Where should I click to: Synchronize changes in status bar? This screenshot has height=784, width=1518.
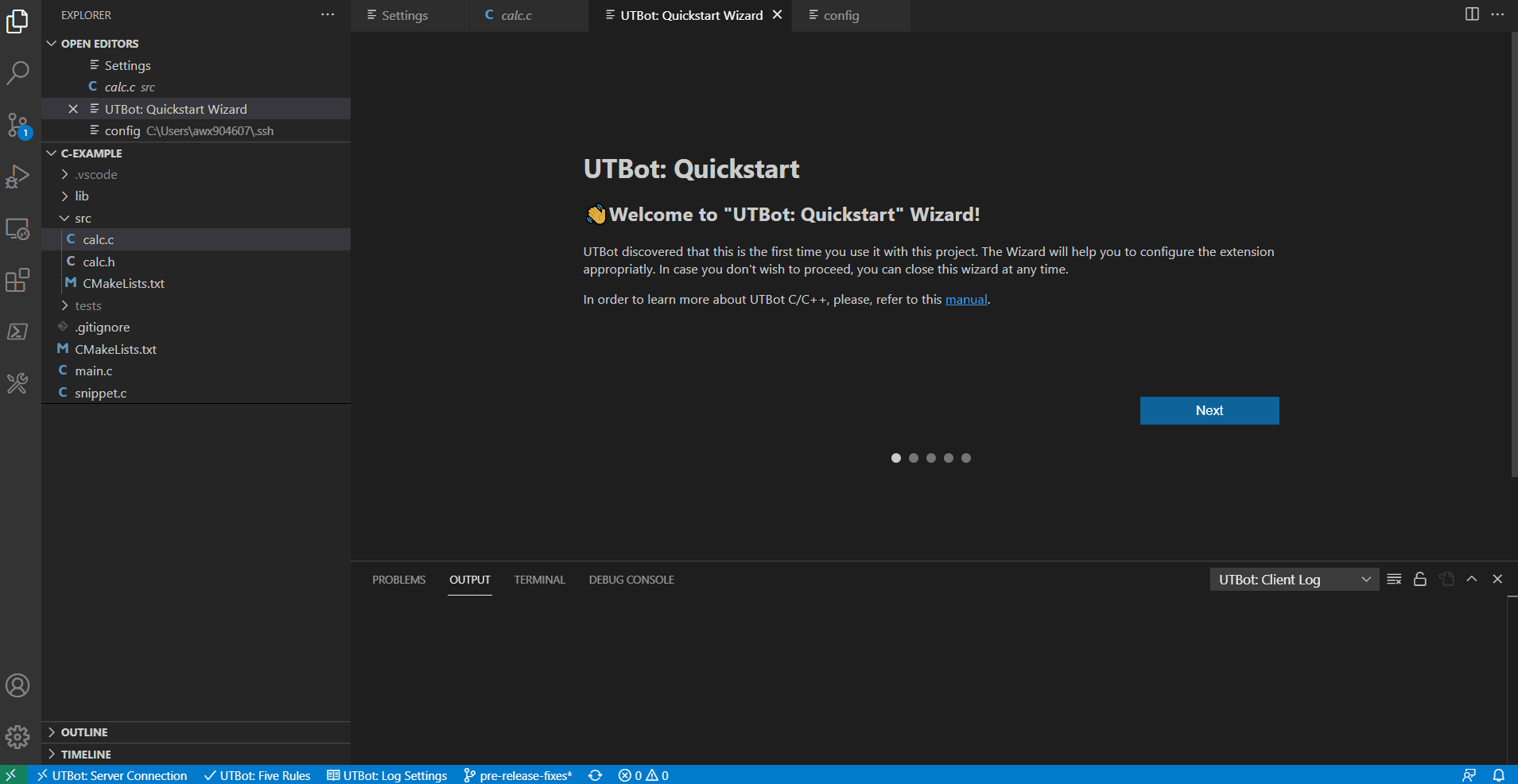click(x=595, y=775)
